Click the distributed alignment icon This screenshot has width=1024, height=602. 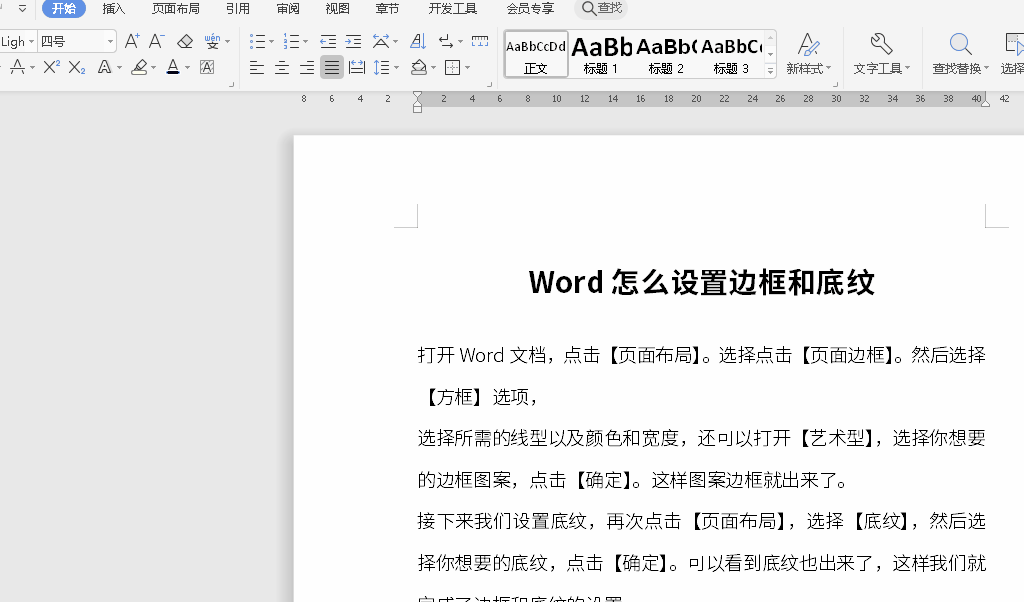point(357,67)
